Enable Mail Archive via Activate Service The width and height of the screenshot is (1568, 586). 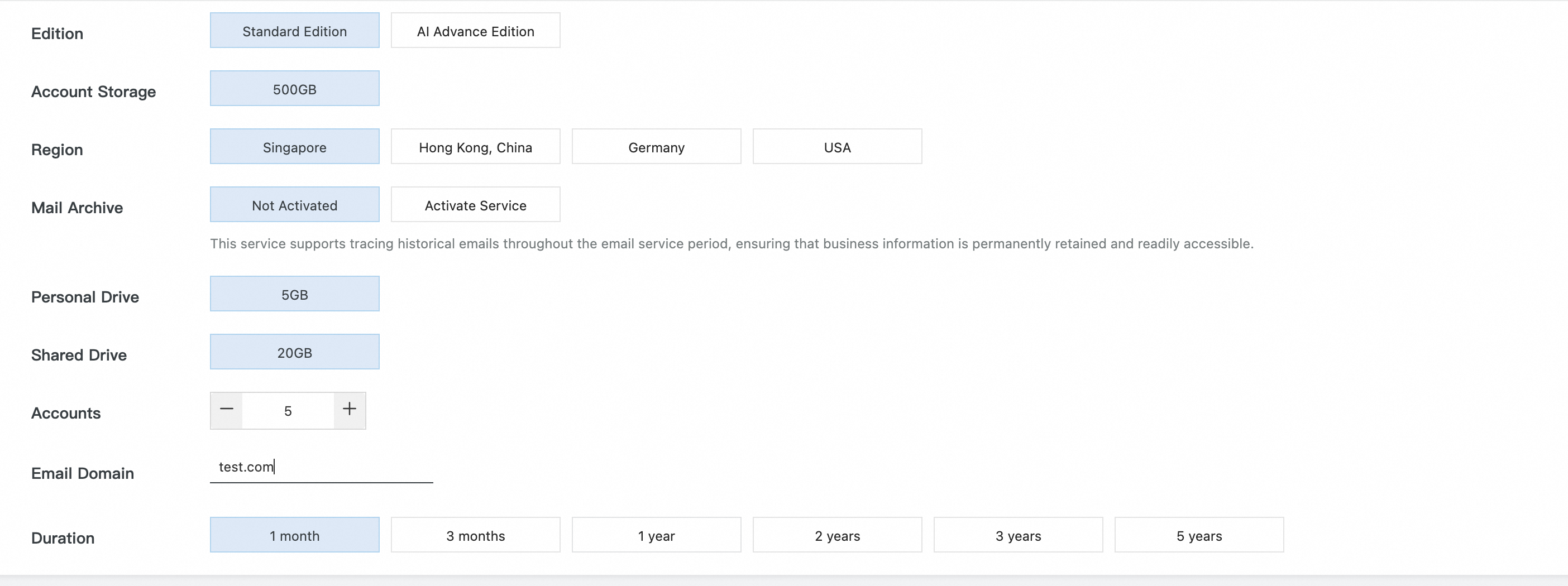[x=475, y=205]
